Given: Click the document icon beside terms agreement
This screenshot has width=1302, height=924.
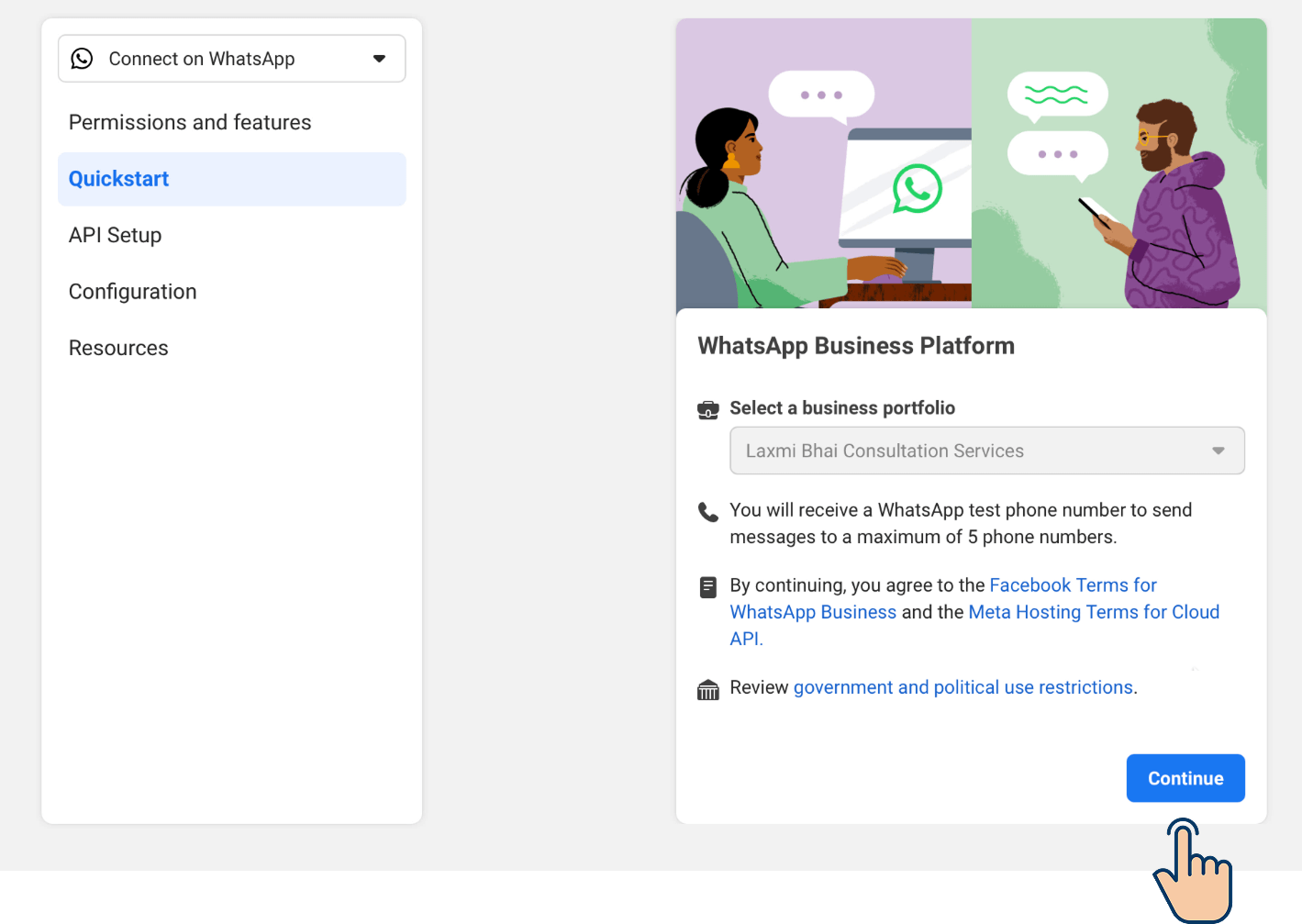Looking at the screenshot, I should coord(708,587).
